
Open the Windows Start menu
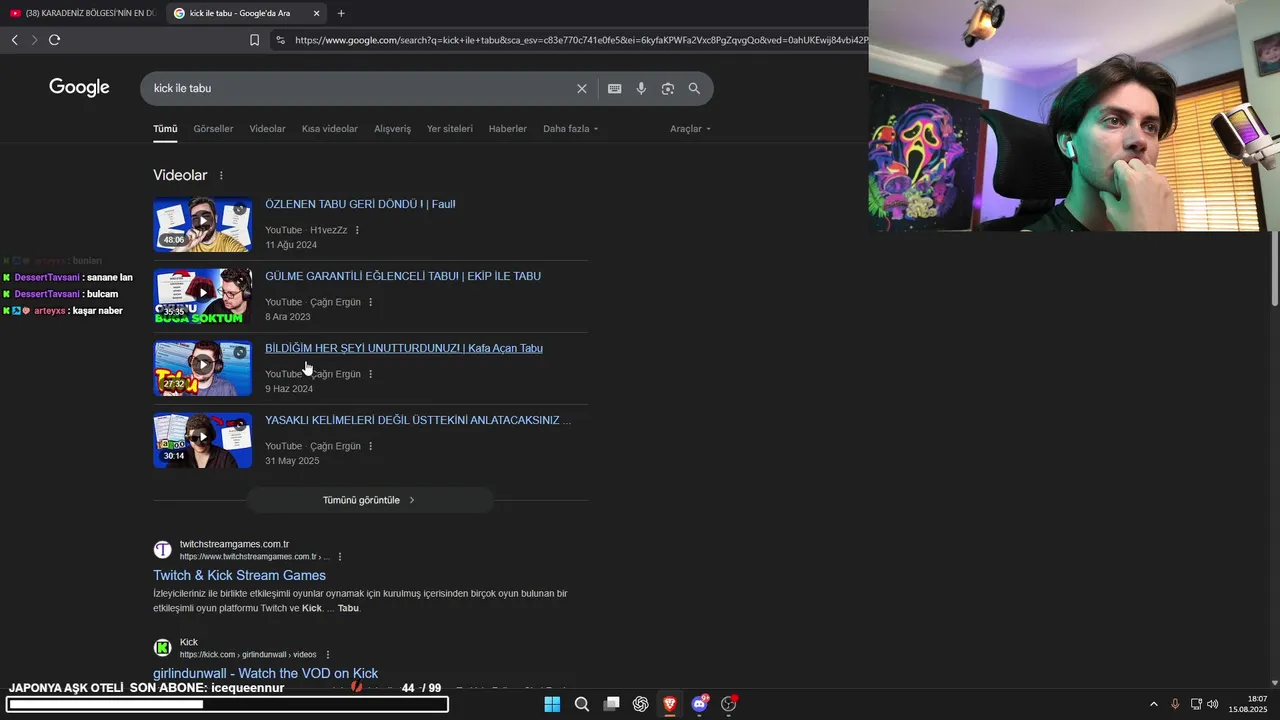click(x=552, y=704)
